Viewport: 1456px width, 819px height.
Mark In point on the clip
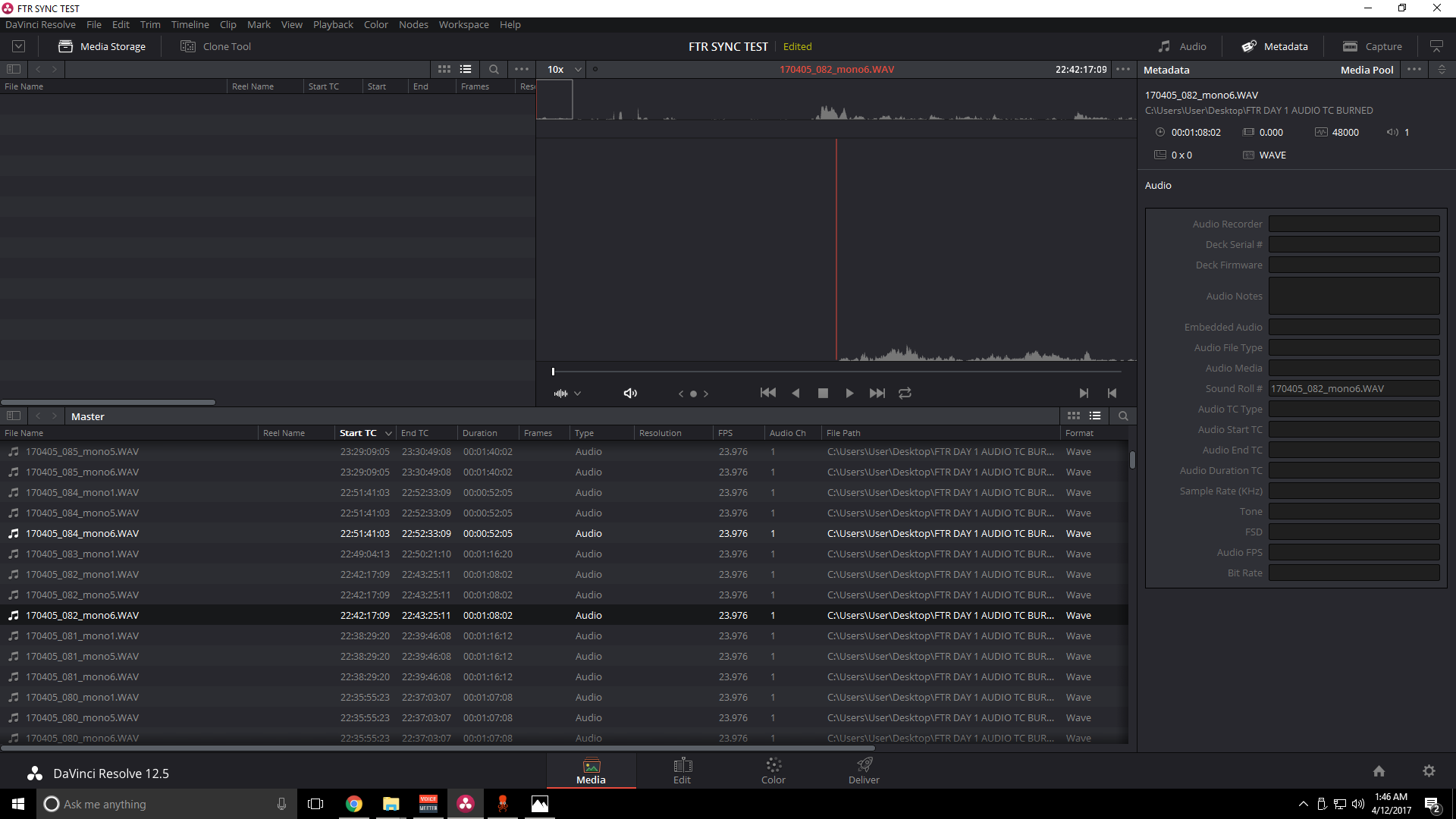[x=1084, y=393]
